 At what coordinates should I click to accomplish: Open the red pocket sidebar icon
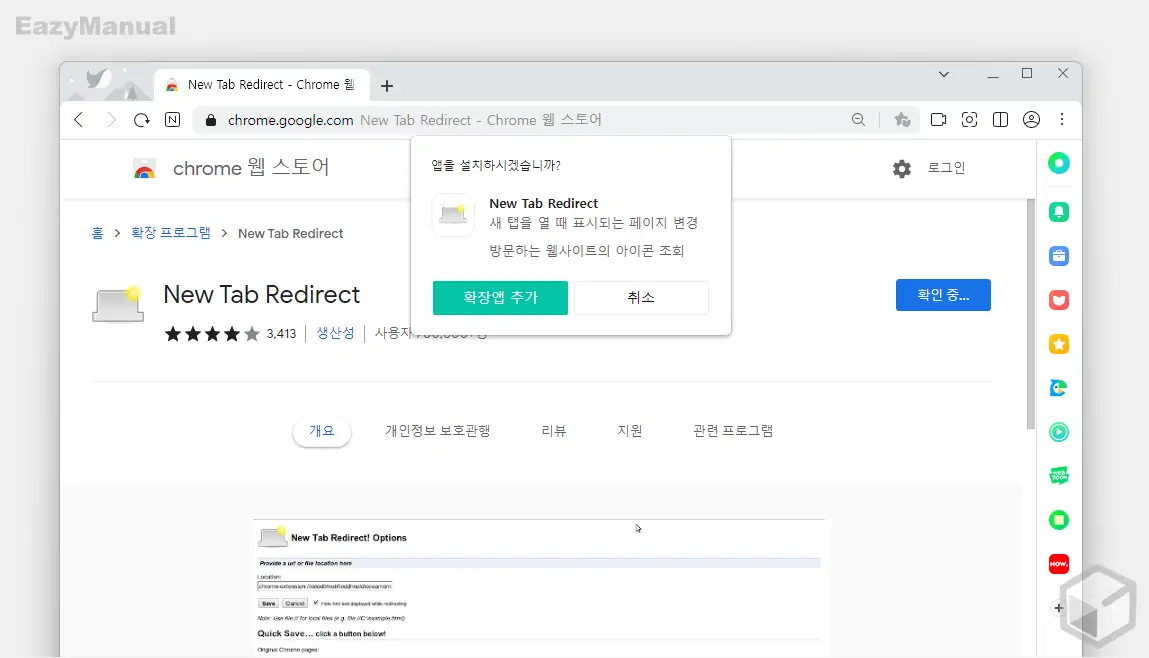click(x=1058, y=300)
